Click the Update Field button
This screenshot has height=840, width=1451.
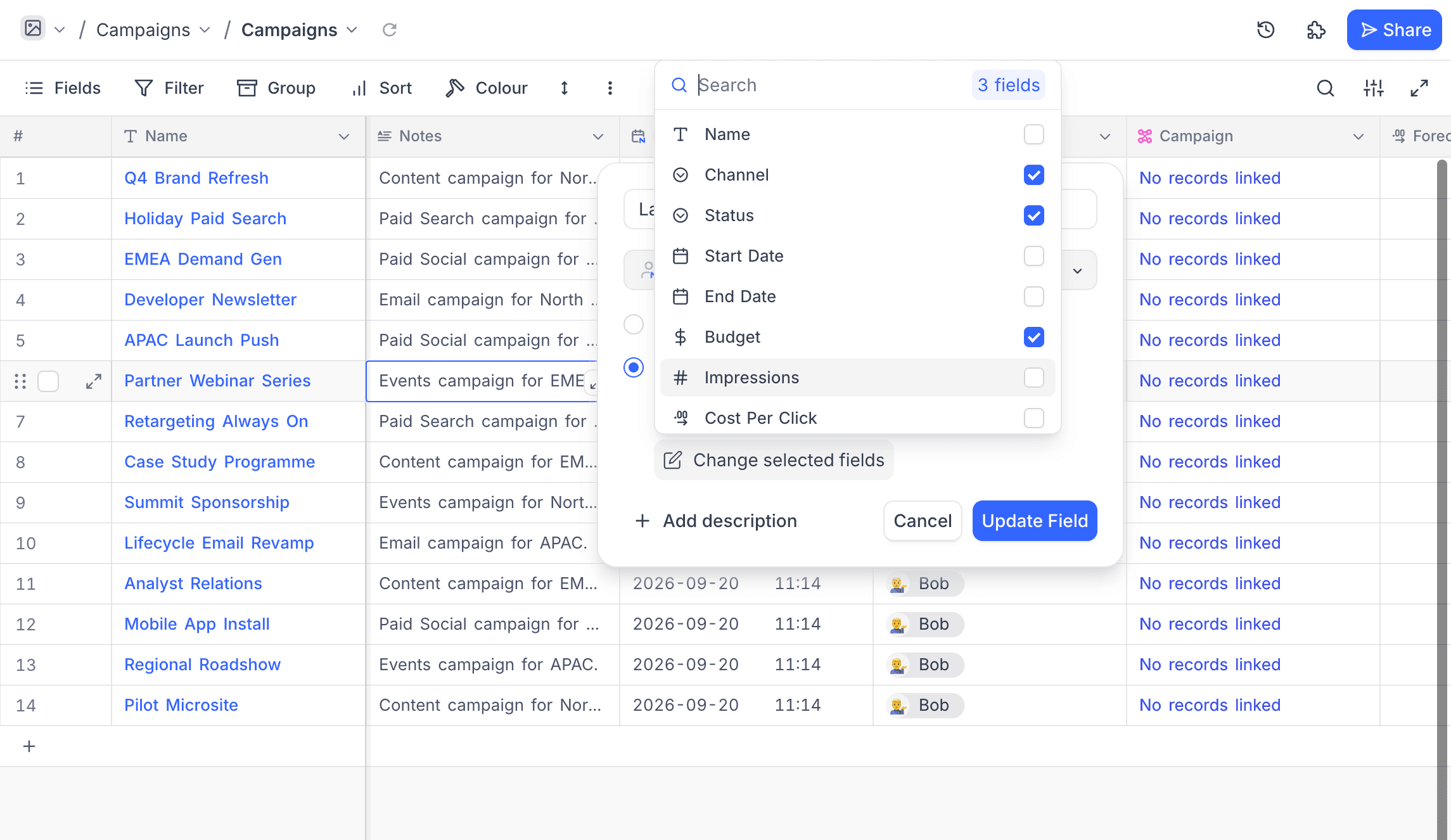1035,521
